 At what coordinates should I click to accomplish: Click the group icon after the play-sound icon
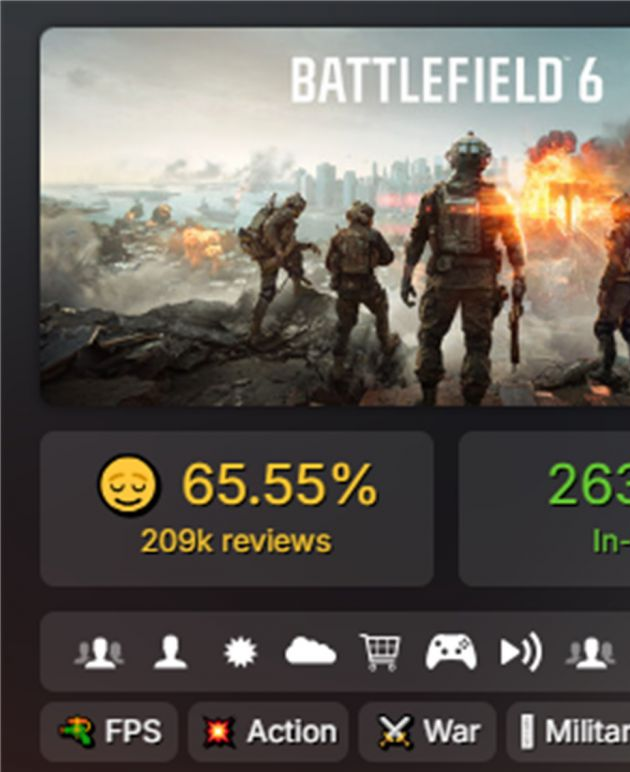click(590, 653)
